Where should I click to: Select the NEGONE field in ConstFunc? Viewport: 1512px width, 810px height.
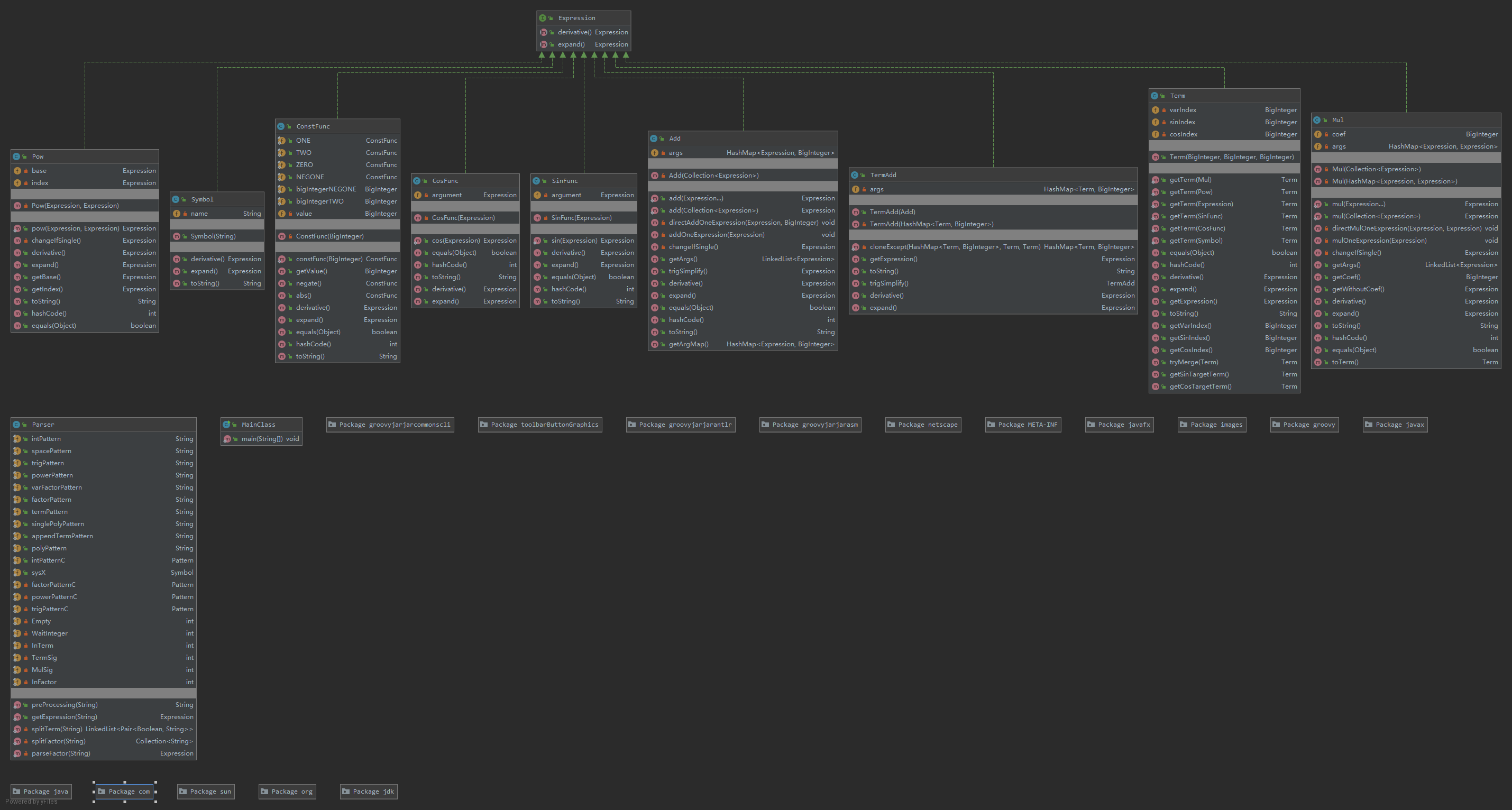[309, 177]
